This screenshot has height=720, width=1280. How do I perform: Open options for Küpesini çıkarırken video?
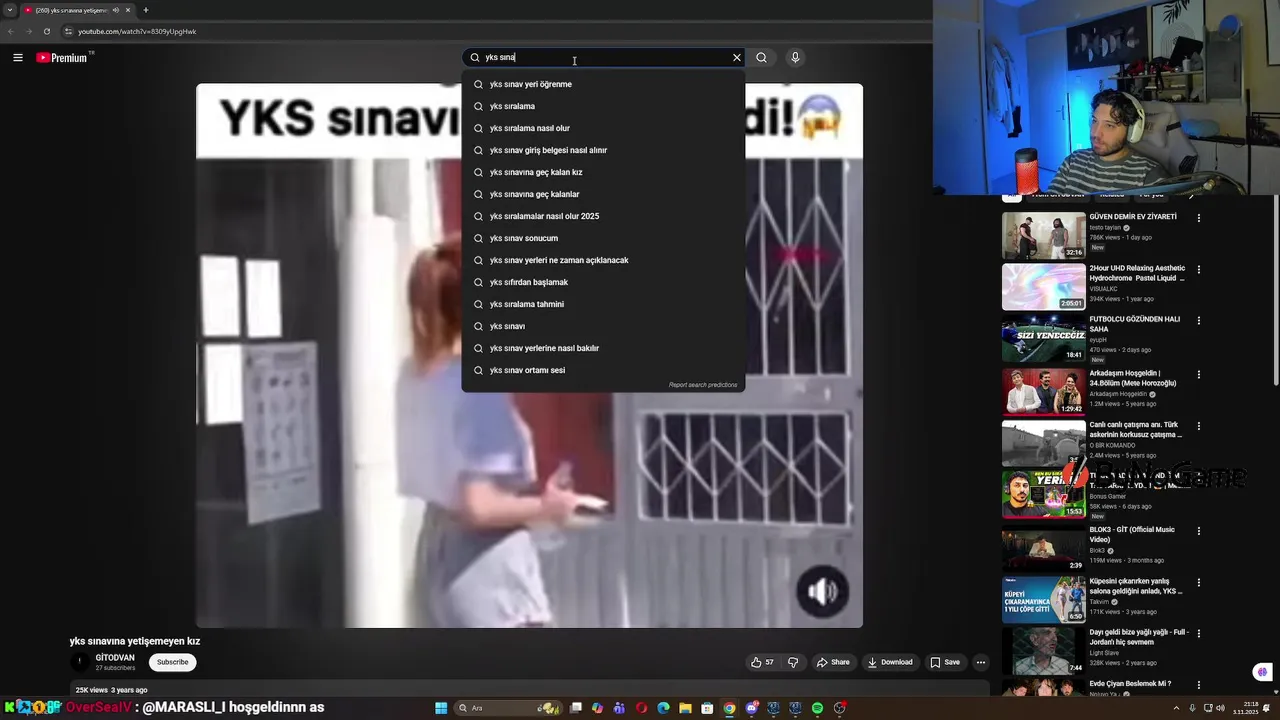click(x=1199, y=583)
